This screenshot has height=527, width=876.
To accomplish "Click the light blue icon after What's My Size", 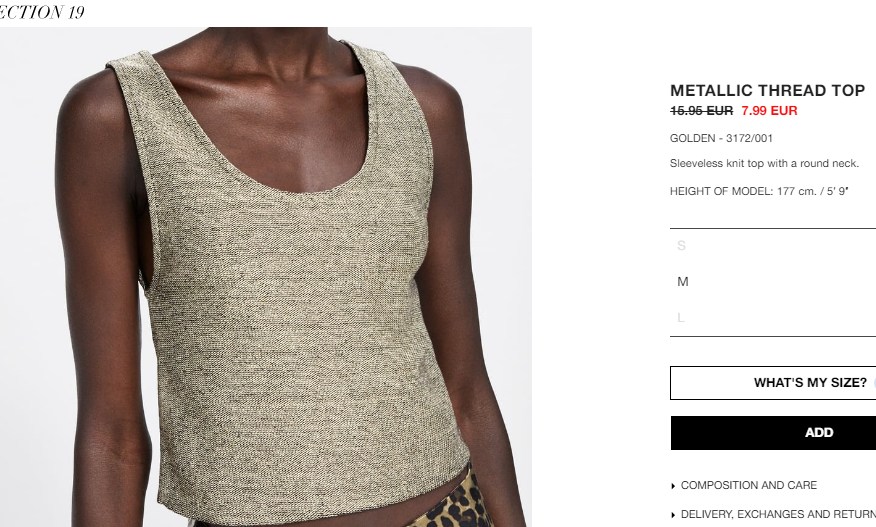I will (874, 383).
